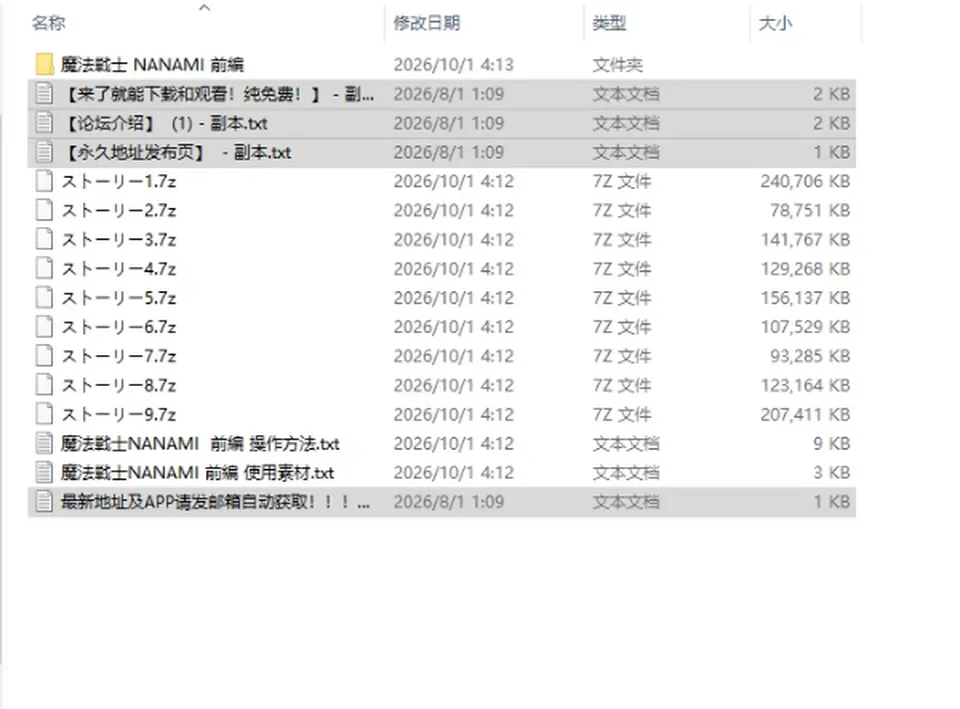The image size is (960, 709).
Task: Select the 使用素材.txt document icon
Action: pos(44,473)
